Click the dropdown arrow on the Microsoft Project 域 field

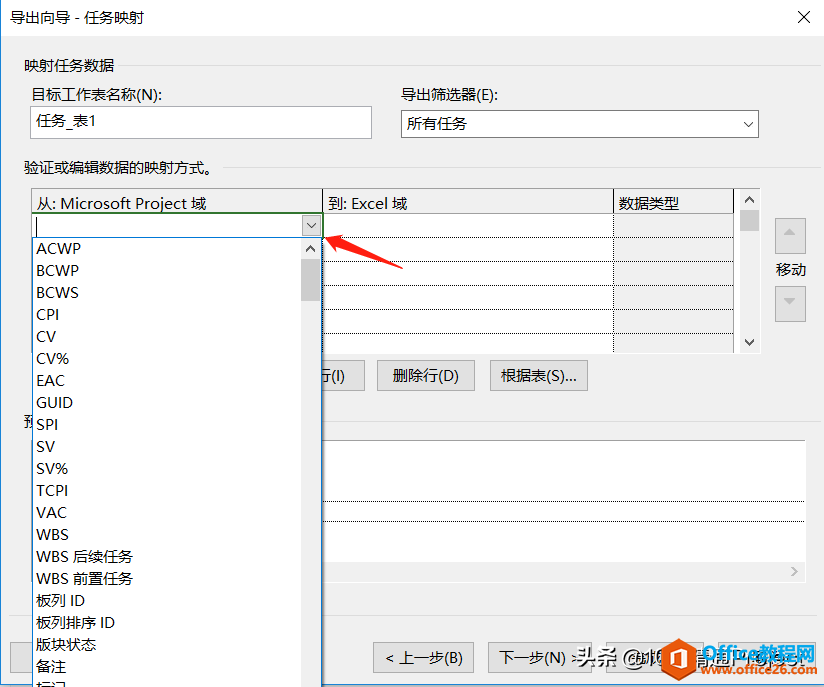[x=311, y=226]
